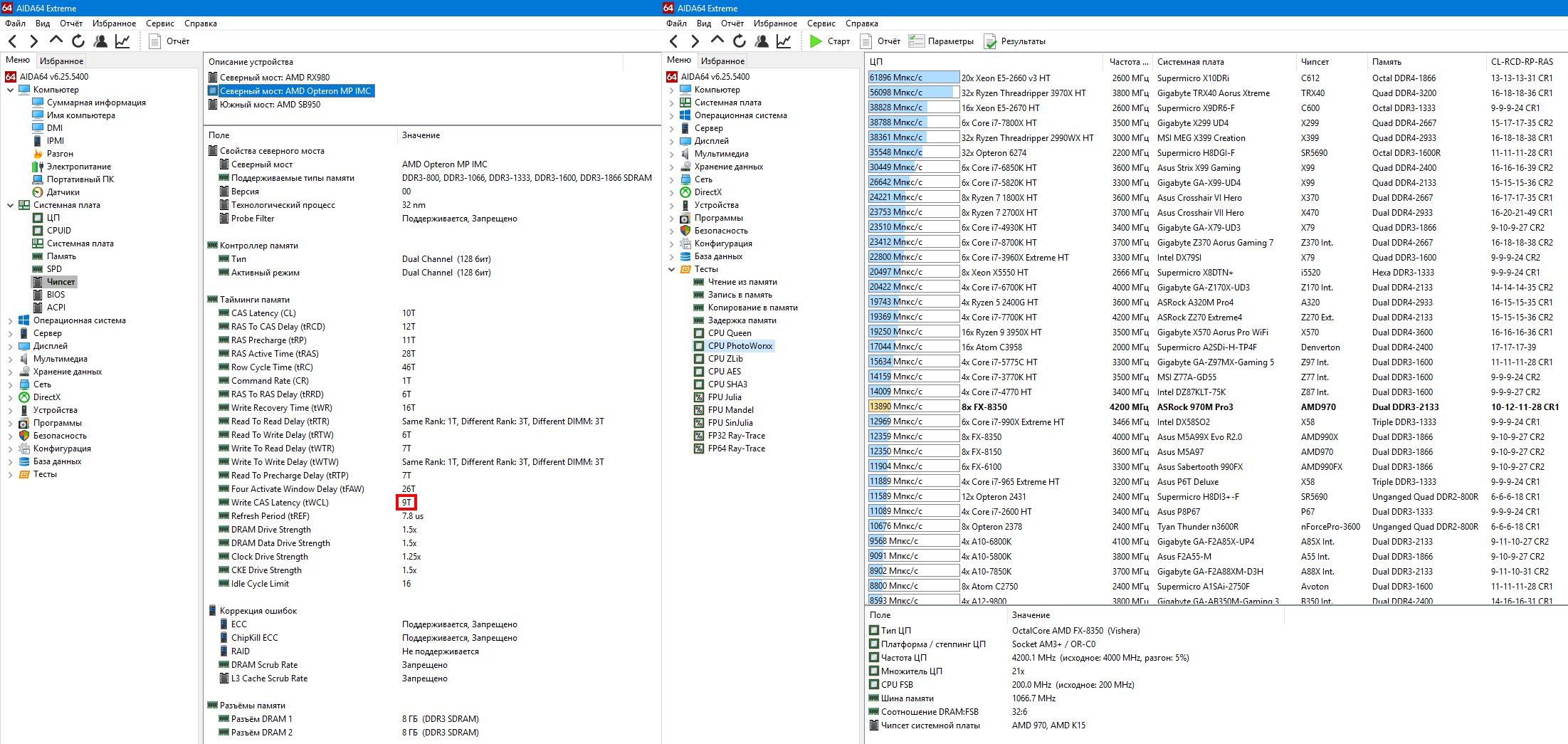Click Отчёт button in the left window toolbar
Image resolution: width=1568 pixels, height=744 pixels.
click(x=169, y=41)
